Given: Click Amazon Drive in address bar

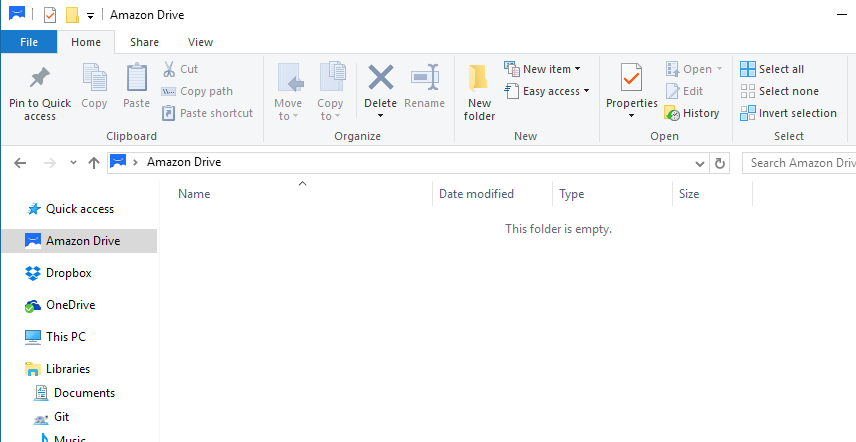Looking at the screenshot, I should click(x=184, y=162).
